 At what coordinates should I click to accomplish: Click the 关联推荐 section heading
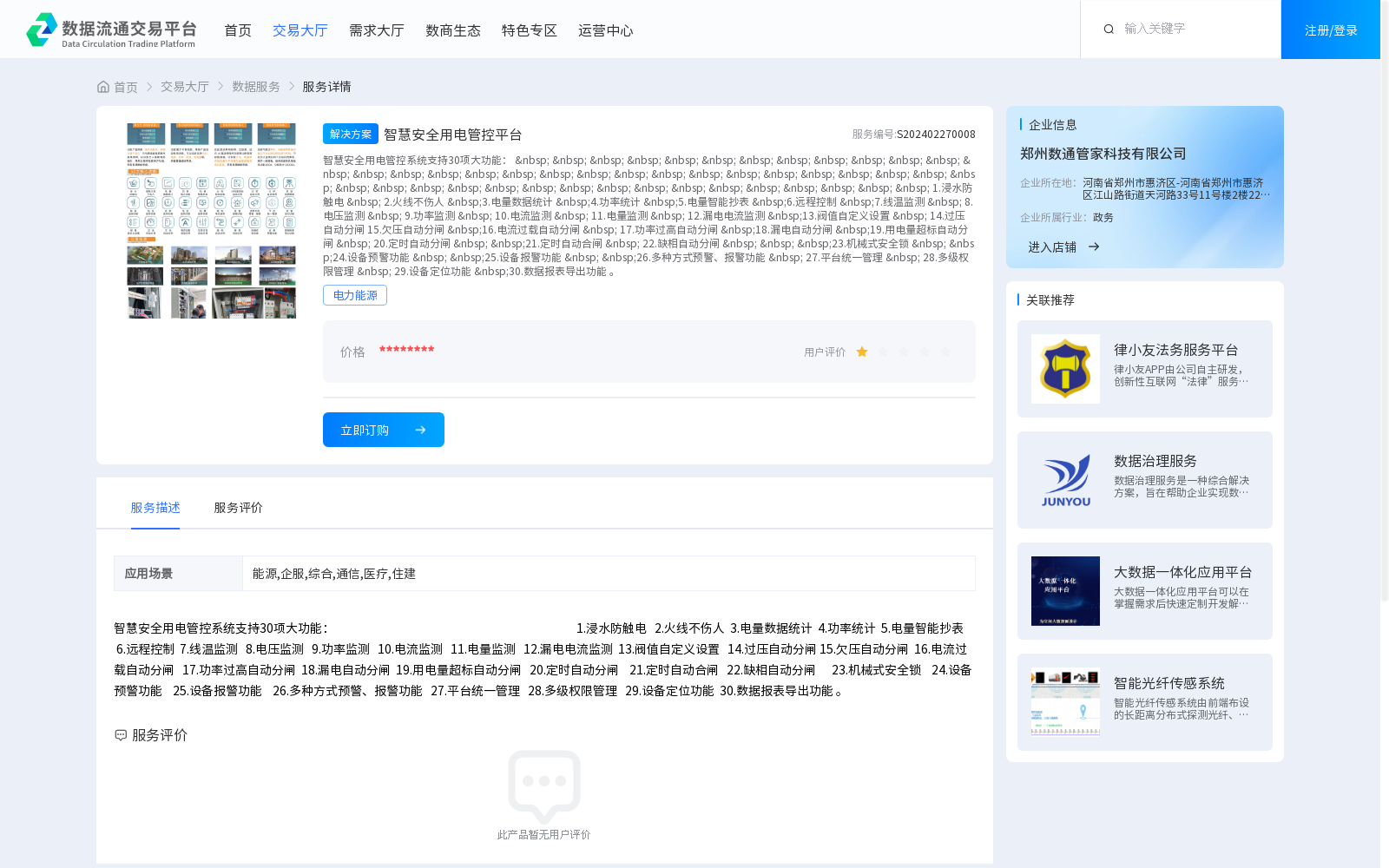click(x=1050, y=300)
